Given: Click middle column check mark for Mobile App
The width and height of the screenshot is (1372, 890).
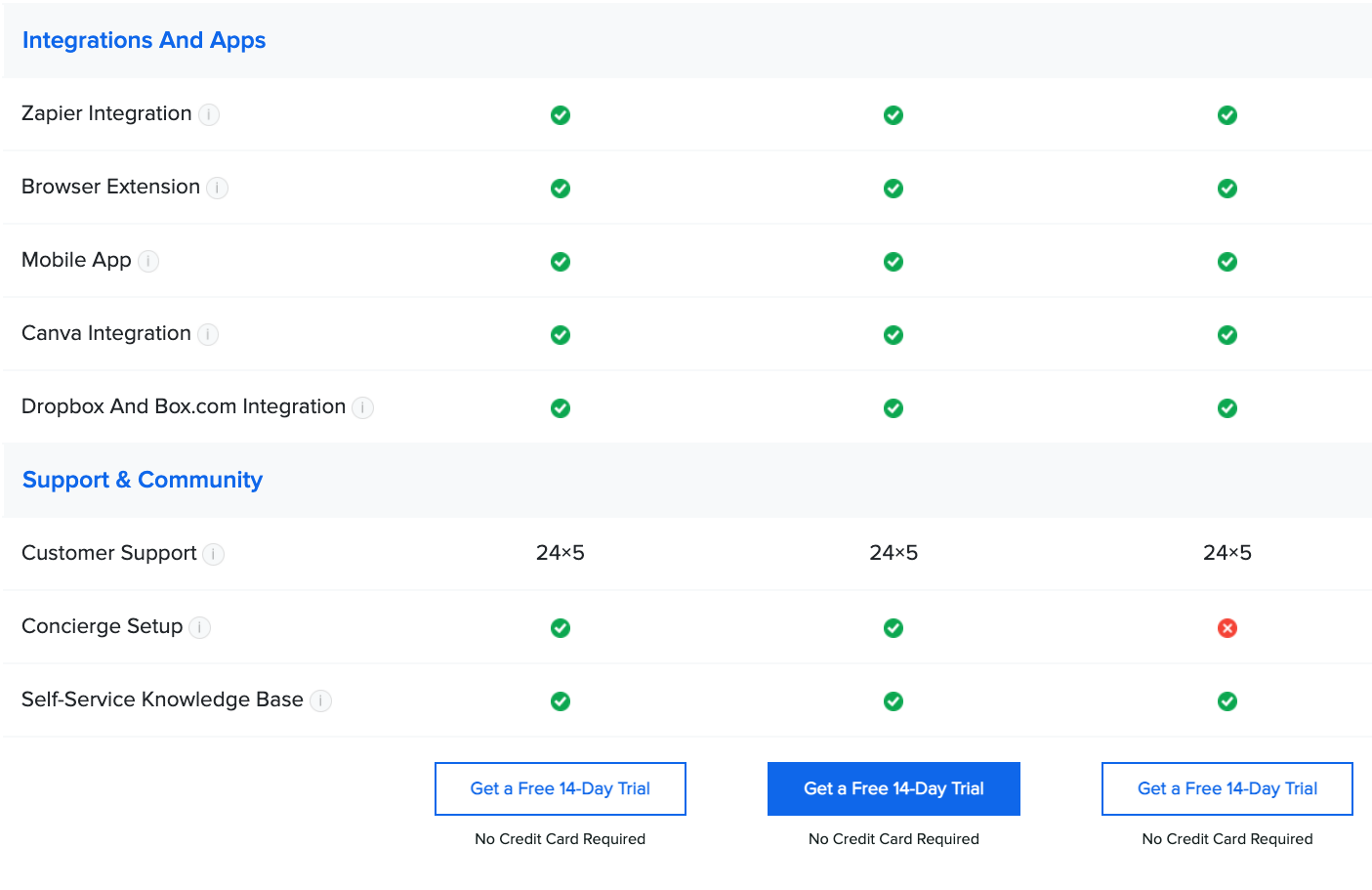Looking at the screenshot, I should (894, 262).
